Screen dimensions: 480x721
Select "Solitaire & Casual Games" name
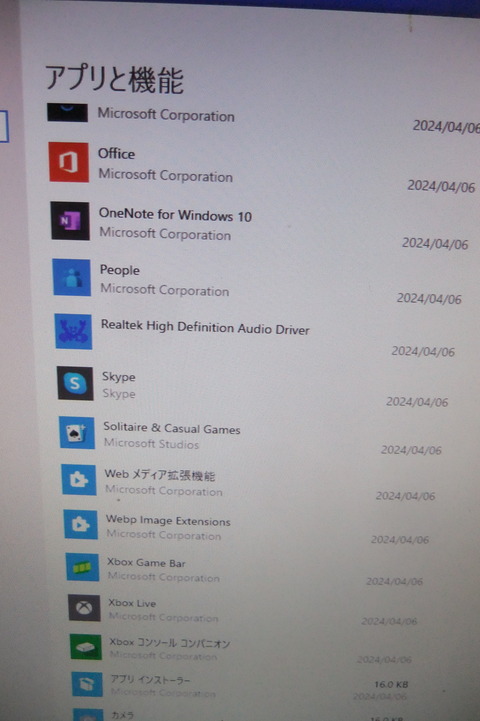[171, 428]
